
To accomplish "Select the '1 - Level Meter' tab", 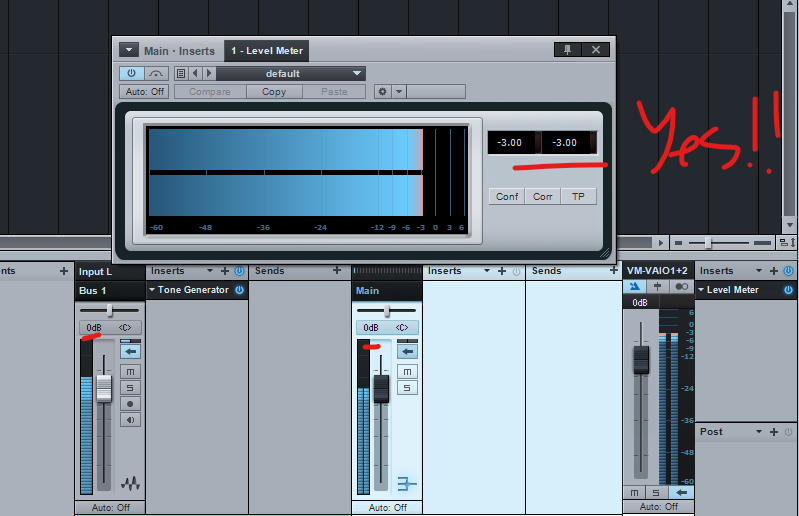I will (x=267, y=51).
